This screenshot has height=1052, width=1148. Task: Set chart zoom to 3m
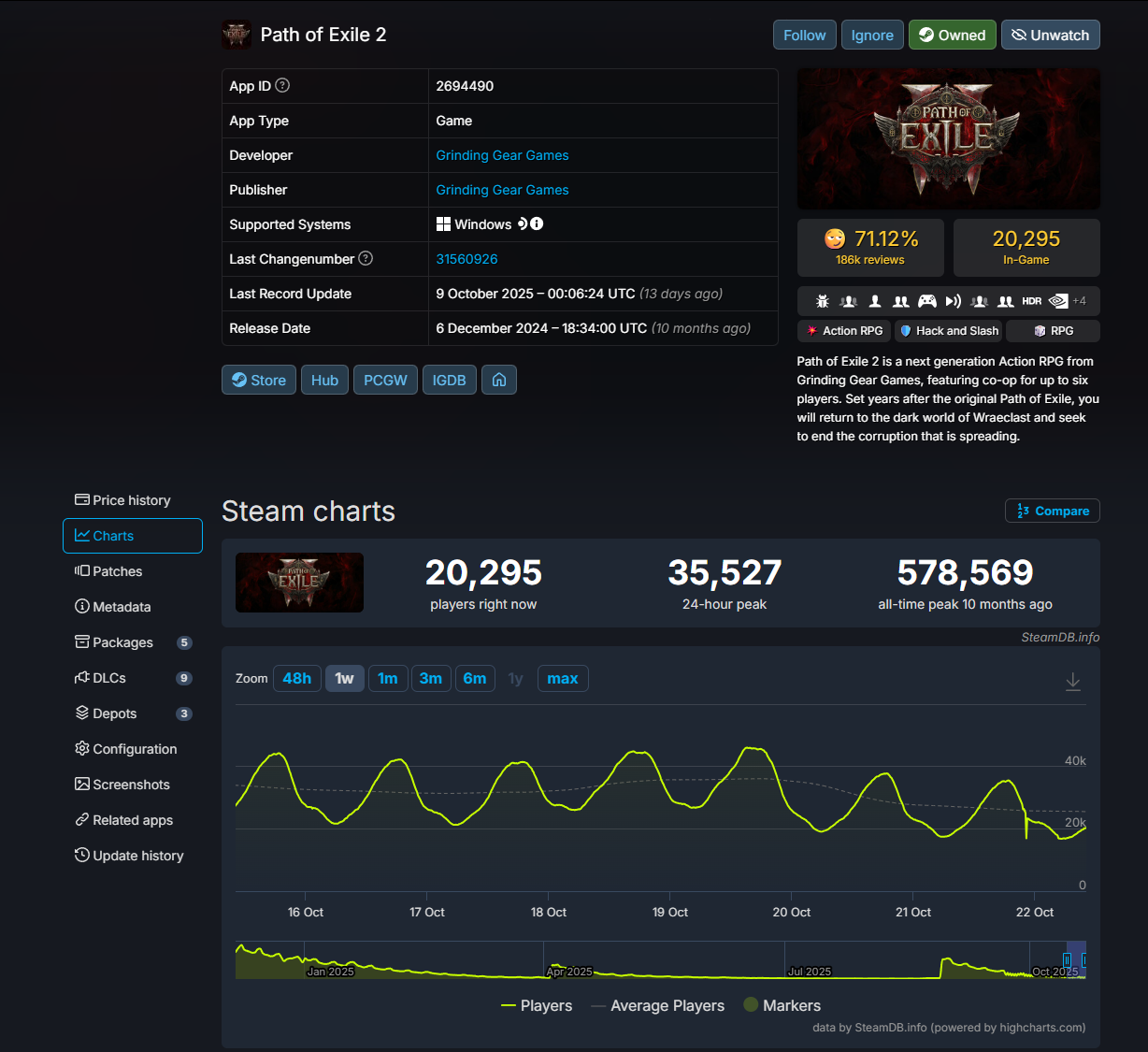431,679
